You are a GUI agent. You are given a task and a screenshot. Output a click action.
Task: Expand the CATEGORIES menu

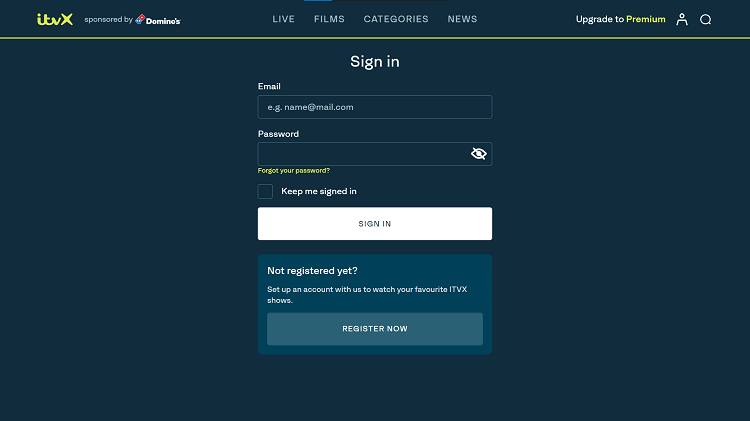(x=396, y=19)
